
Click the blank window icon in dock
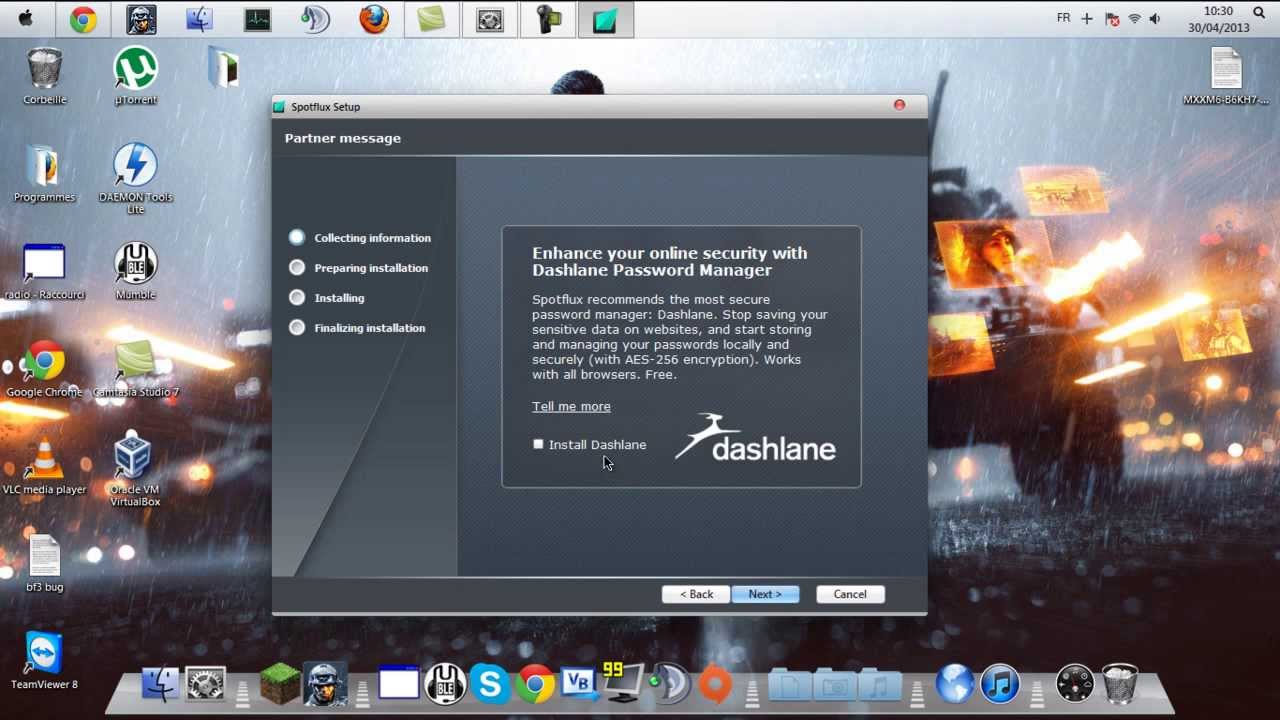point(398,684)
